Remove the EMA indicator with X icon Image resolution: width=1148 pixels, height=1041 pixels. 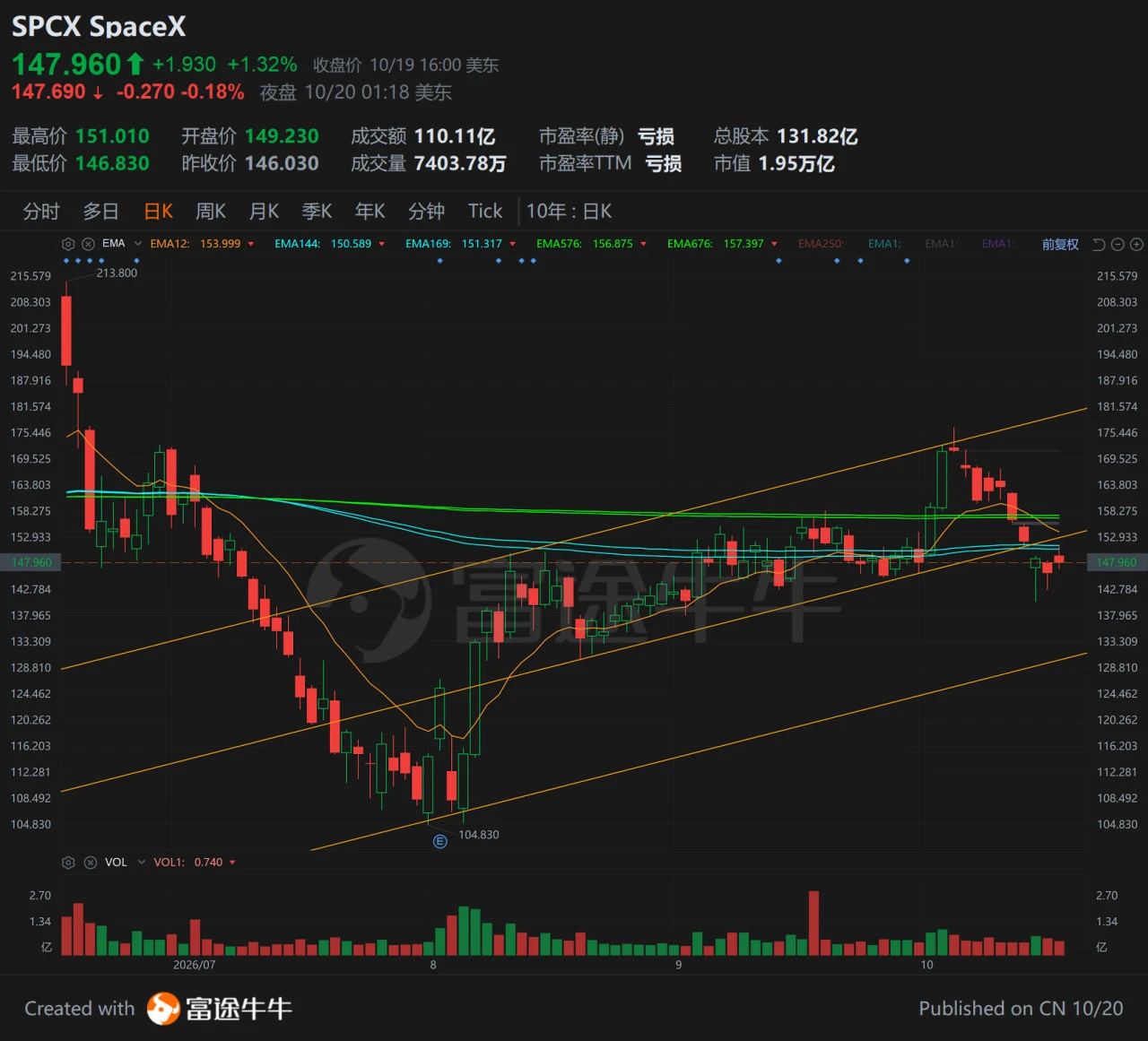[88, 244]
